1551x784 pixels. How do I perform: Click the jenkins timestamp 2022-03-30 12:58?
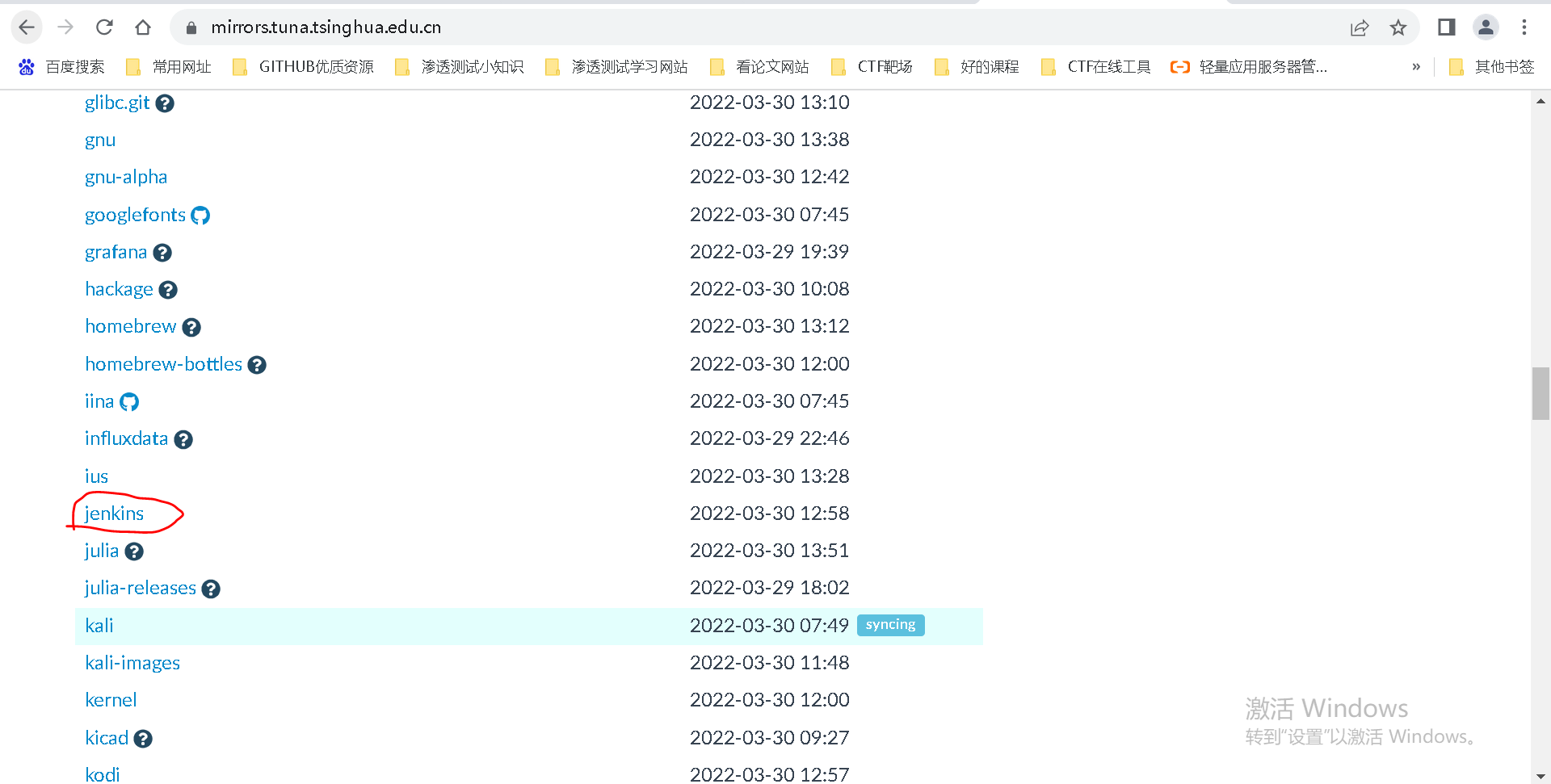click(769, 514)
